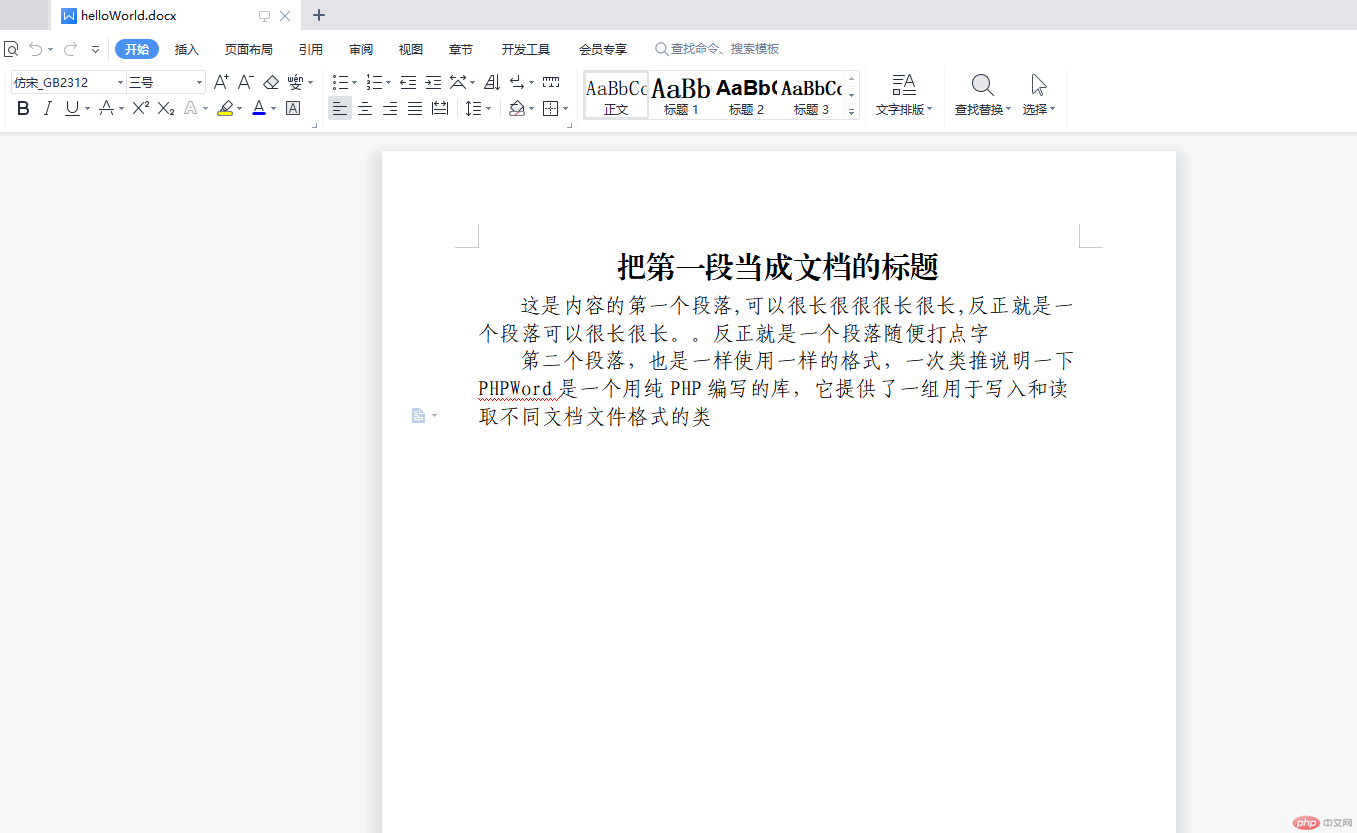
Task: Switch to the 插入 tab
Action: coord(187,49)
